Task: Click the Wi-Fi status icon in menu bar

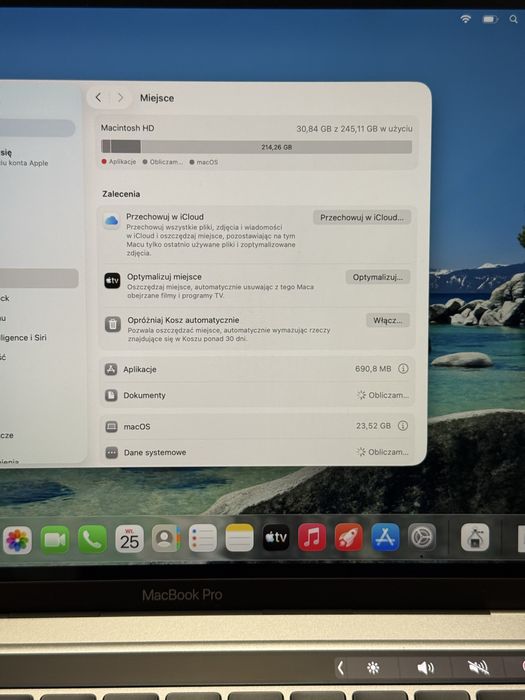Action: [x=466, y=19]
